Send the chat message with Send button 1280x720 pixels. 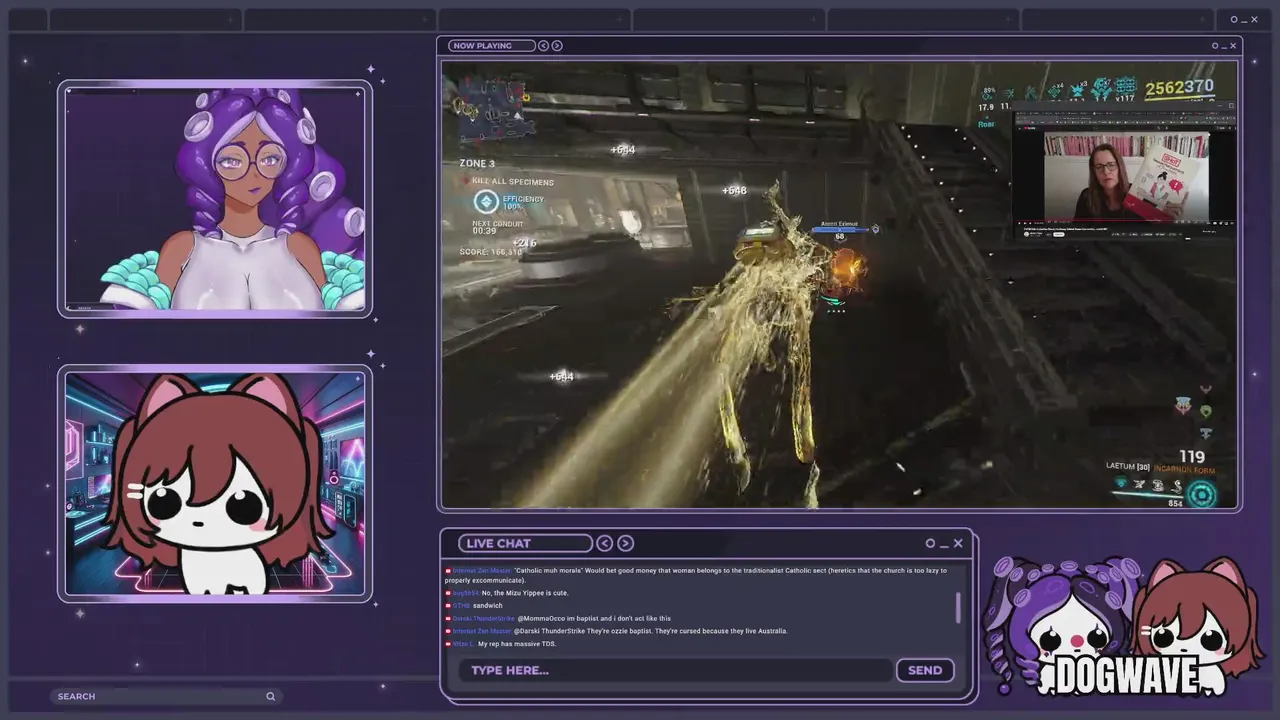coord(925,670)
